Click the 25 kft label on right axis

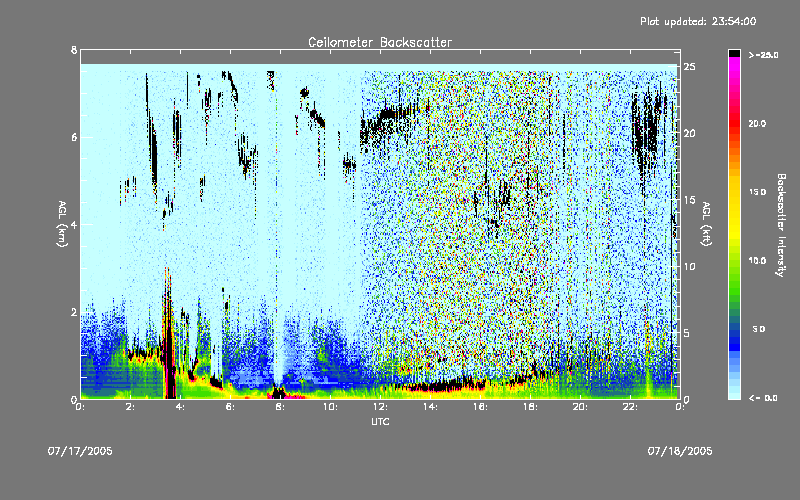pos(690,67)
